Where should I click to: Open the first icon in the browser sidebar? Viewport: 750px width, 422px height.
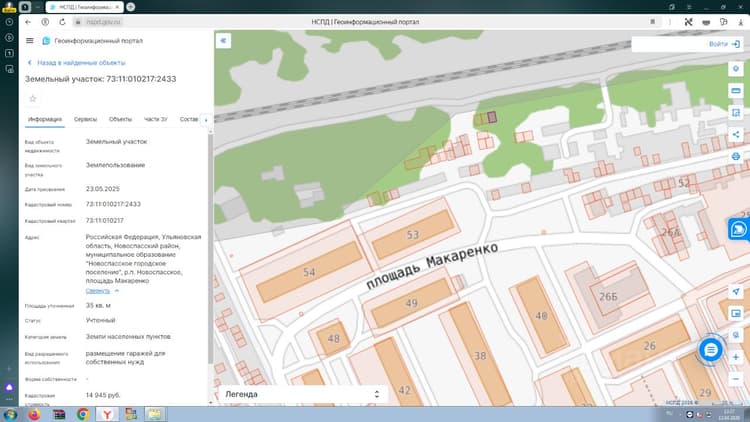click(9, 22)
